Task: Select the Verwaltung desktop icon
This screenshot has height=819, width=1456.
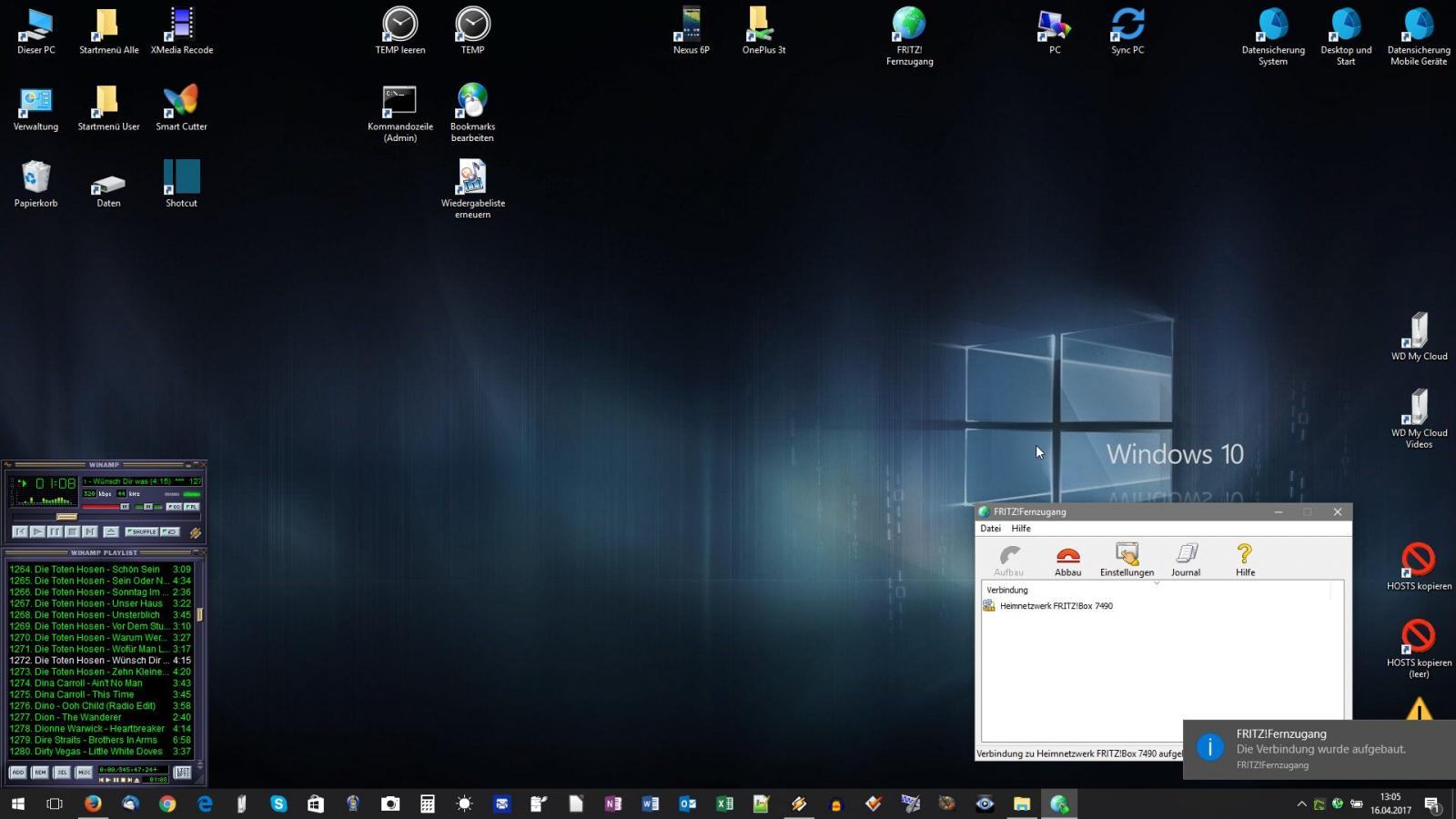Action: [x=36, y=109]
